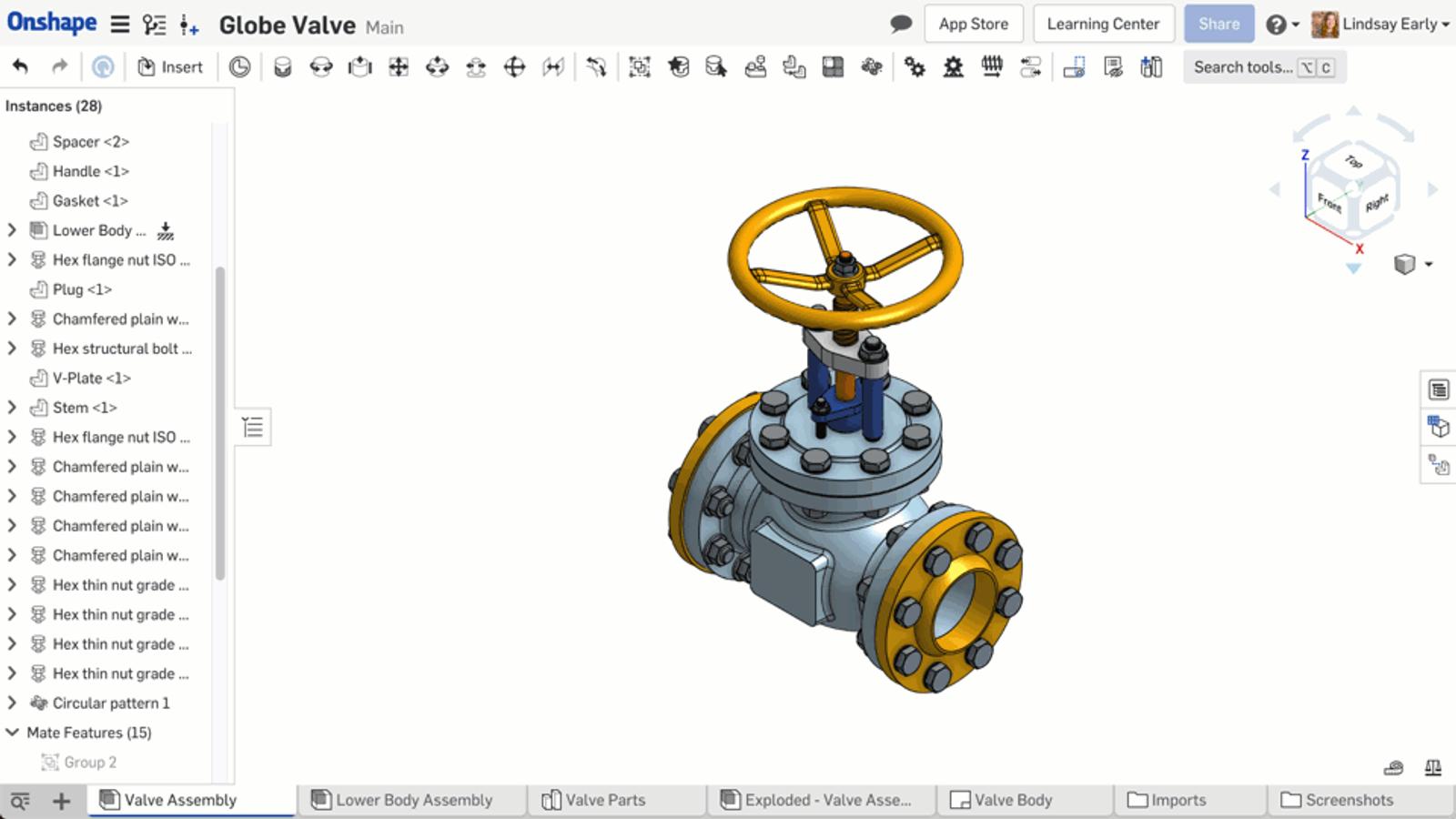Select the Fastened mate tool

click(x=282, y=66)
